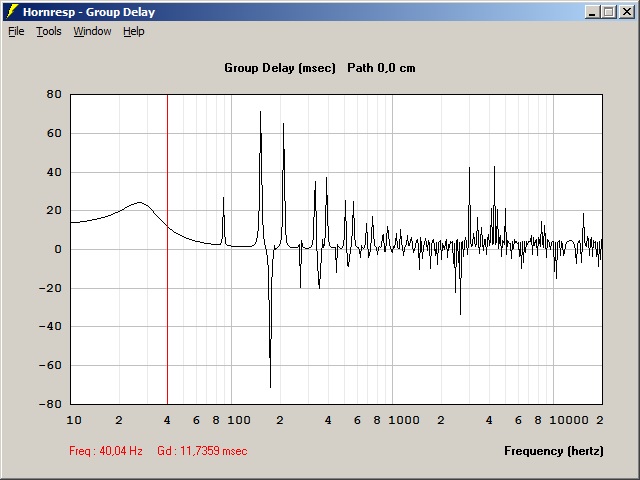Click the 'Frequency (hertz)' axis label
The image size is (640, 480).
click(x=554, y=451)
